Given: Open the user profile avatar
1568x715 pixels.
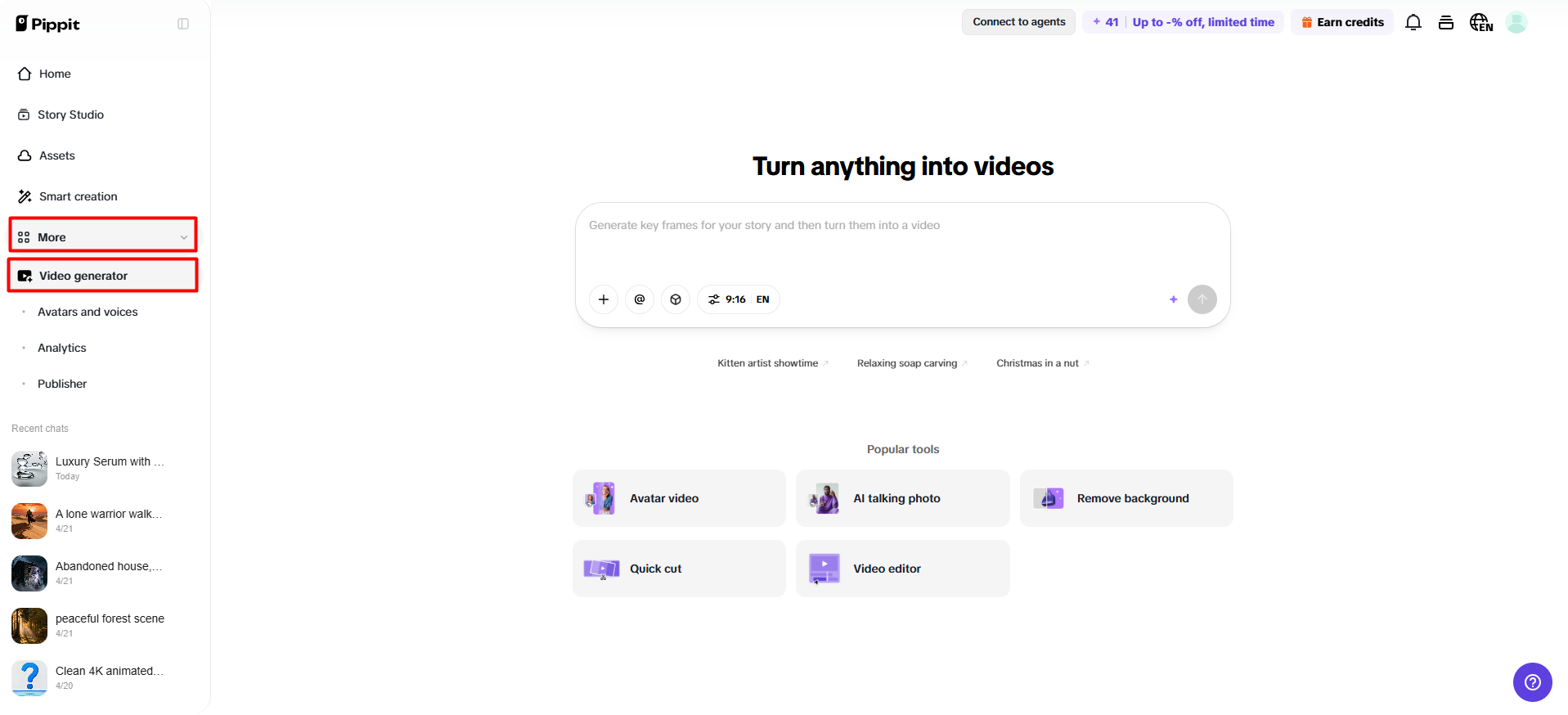Looking at the screenshot, I should tap(1516, 22).
